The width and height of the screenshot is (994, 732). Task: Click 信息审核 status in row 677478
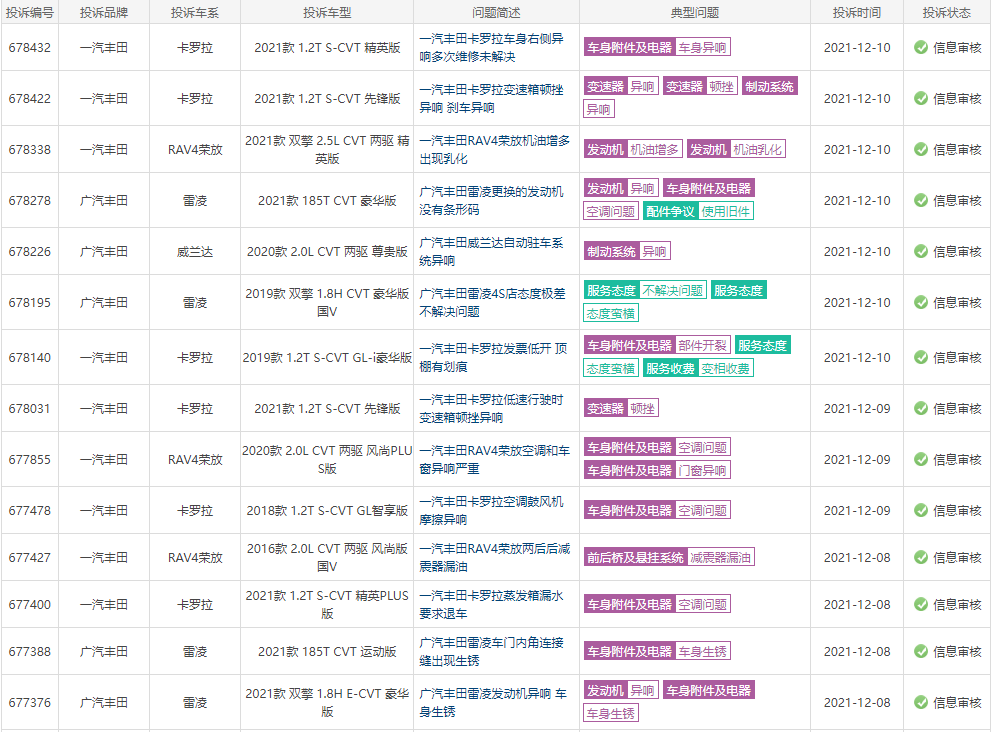pyautogui.click(x=957, y=510)
